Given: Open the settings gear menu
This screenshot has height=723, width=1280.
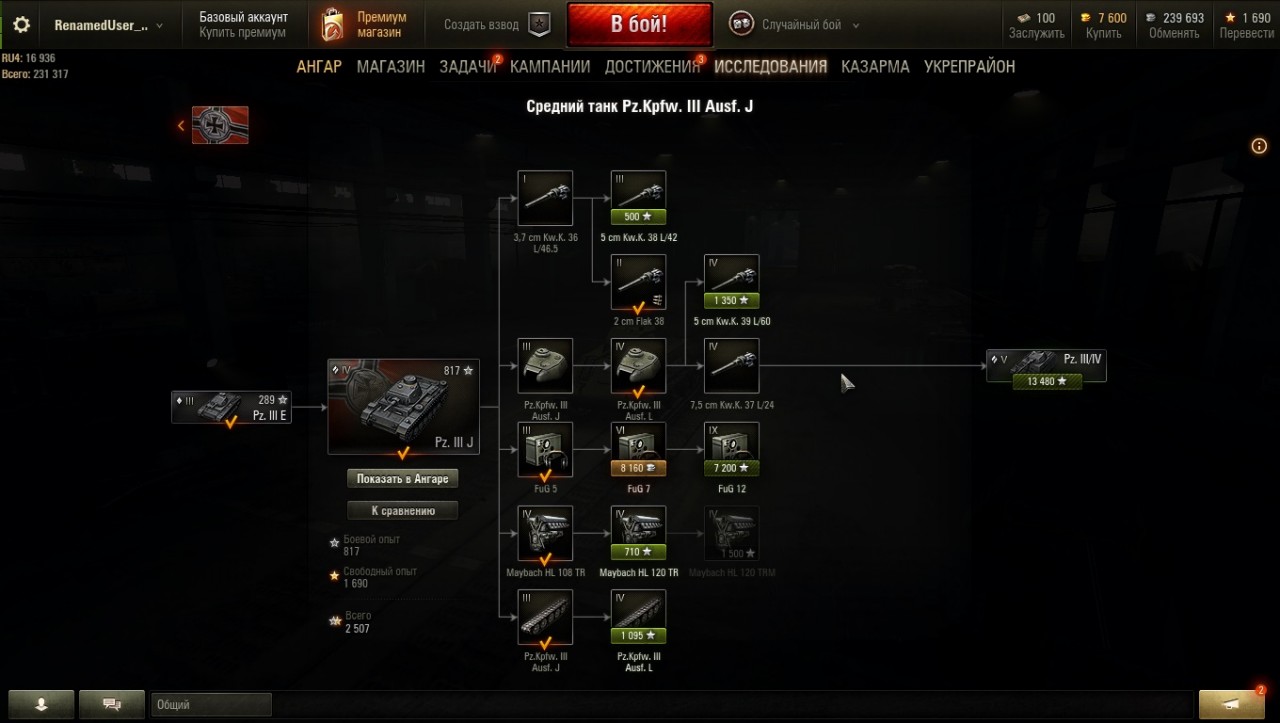Looking at the screenshot, I should pyautogui.click(x=21, y=25).
